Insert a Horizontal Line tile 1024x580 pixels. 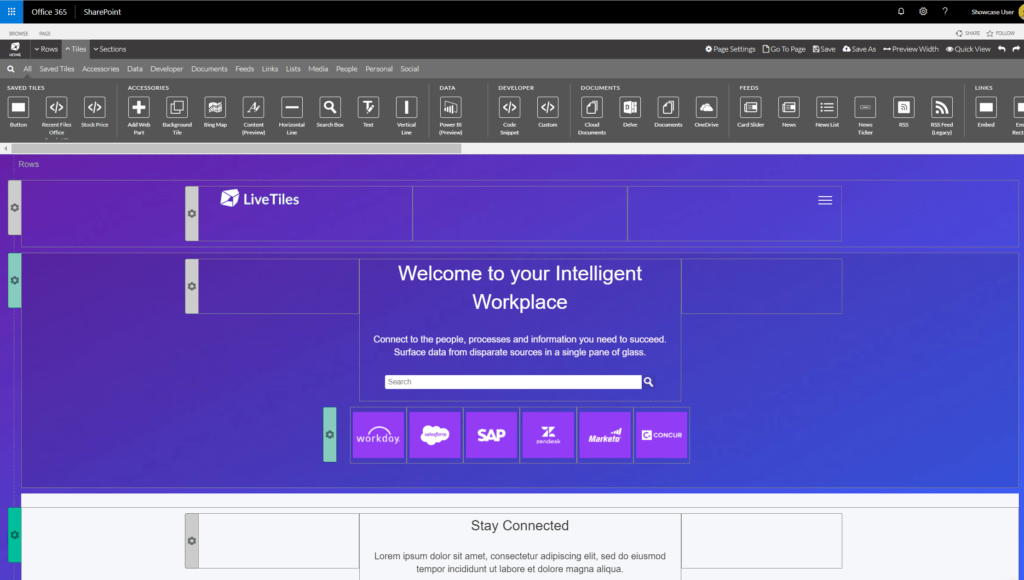coord(292,108)
